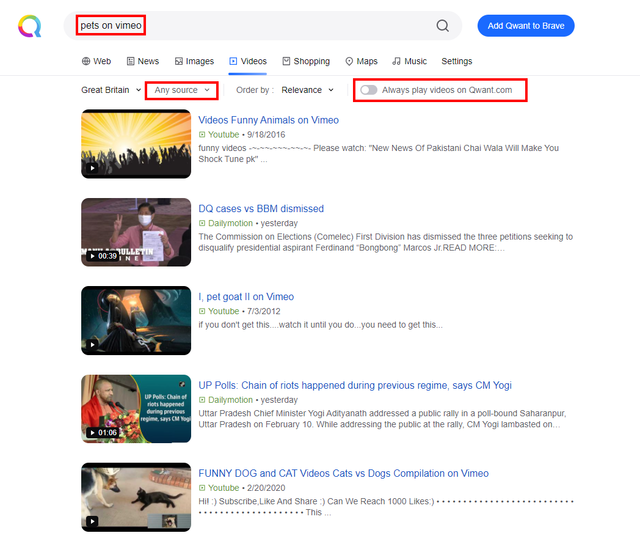Open FUNNY DOG and CAT Videos link
The height and width of the screenshot is (544, 640).
pyautogui.click(x=343, y=473)
